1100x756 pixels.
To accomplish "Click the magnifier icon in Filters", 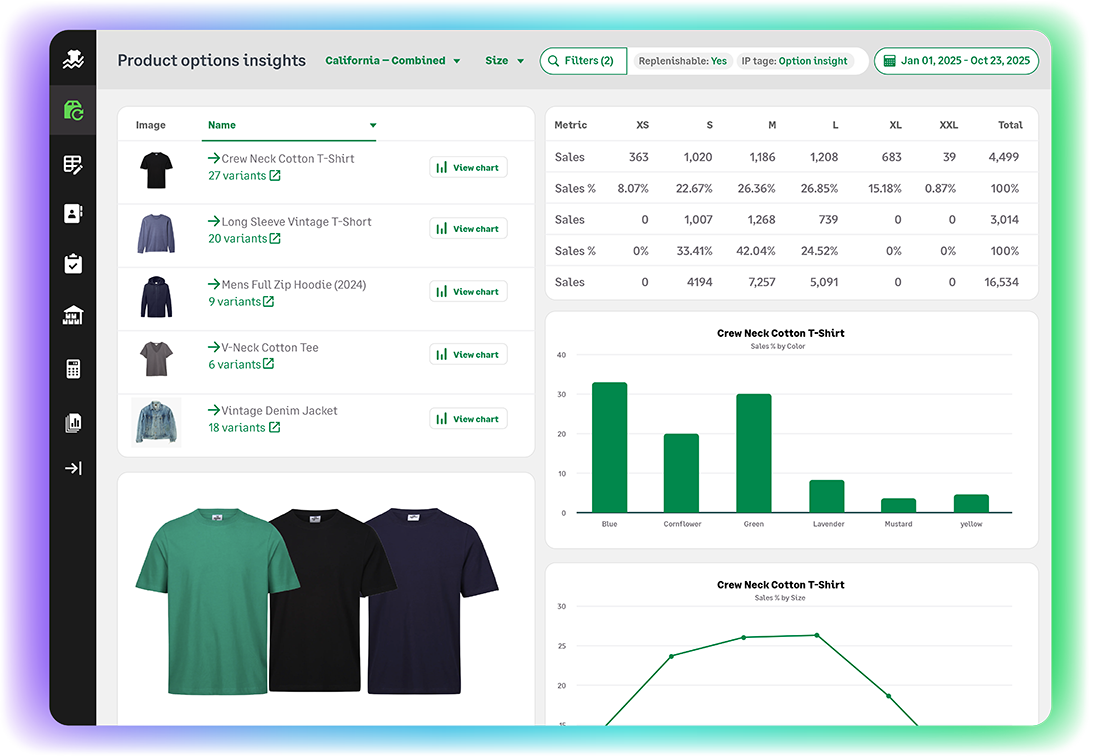I will click(554, 61).
